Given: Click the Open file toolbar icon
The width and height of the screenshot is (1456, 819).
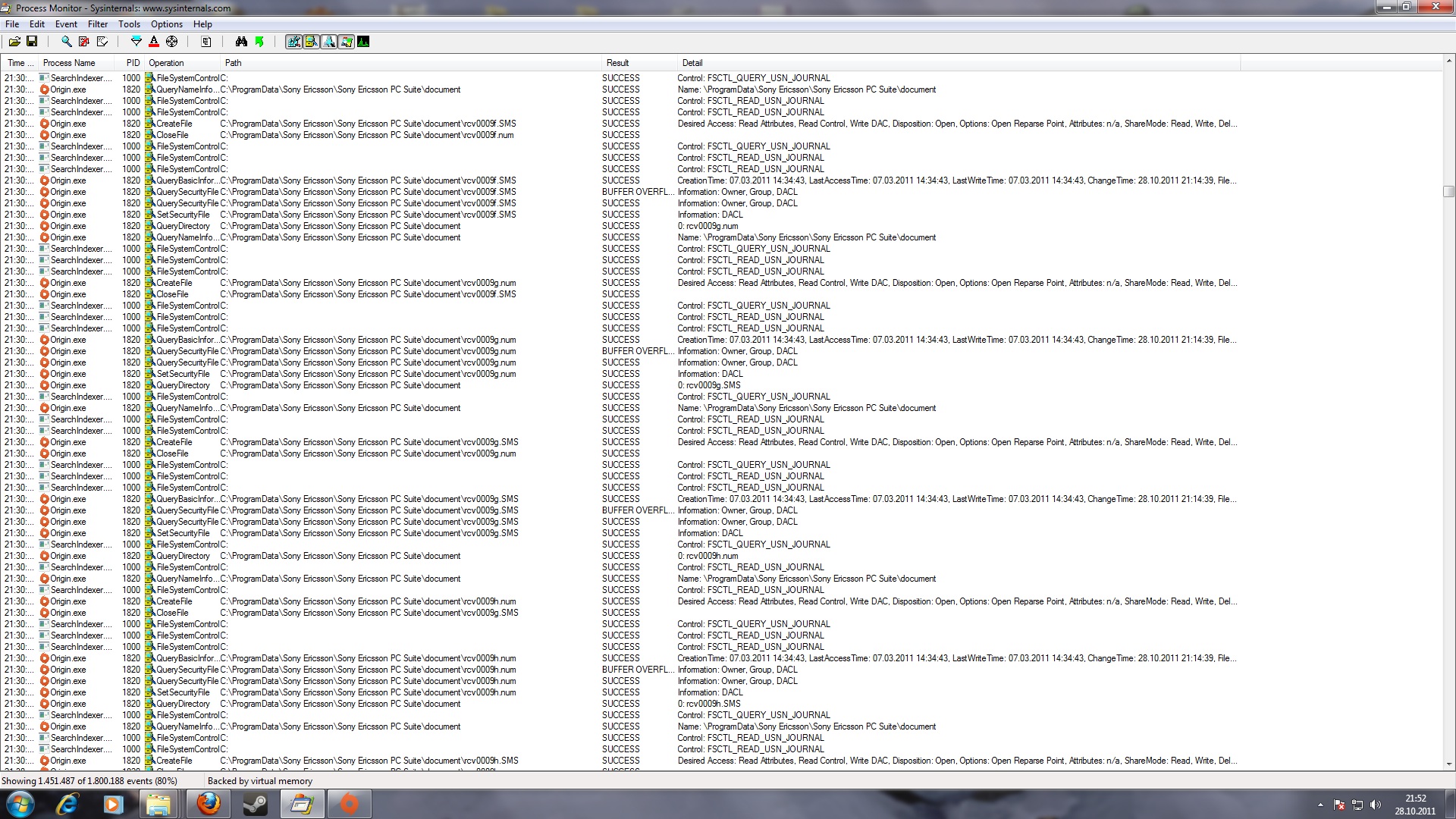Looking at the screenshot, I should click(14, 42).
